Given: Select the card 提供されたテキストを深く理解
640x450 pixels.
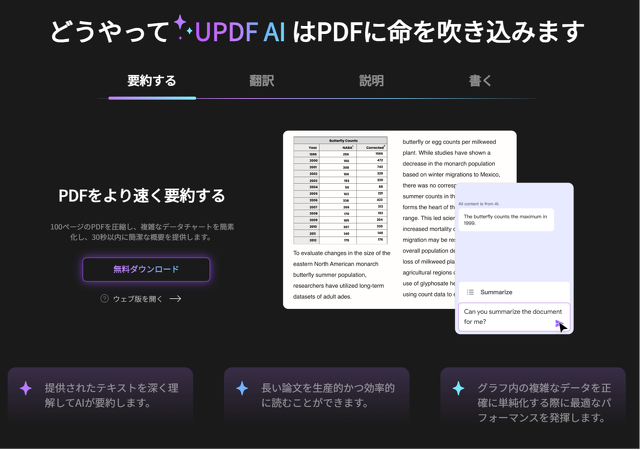Looking at the screenshot, I should [x=100, y=395].
